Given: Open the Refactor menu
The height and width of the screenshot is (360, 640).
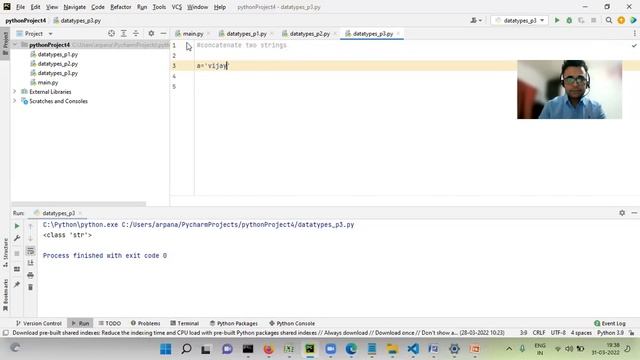Looking at the screenshot, I should coord(120,7).
